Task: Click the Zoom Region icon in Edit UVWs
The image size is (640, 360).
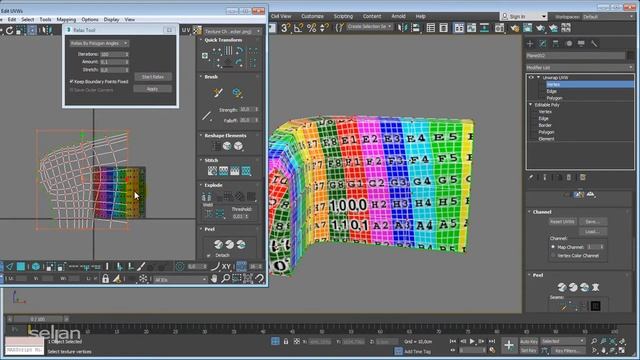Action: pos(237,279)
